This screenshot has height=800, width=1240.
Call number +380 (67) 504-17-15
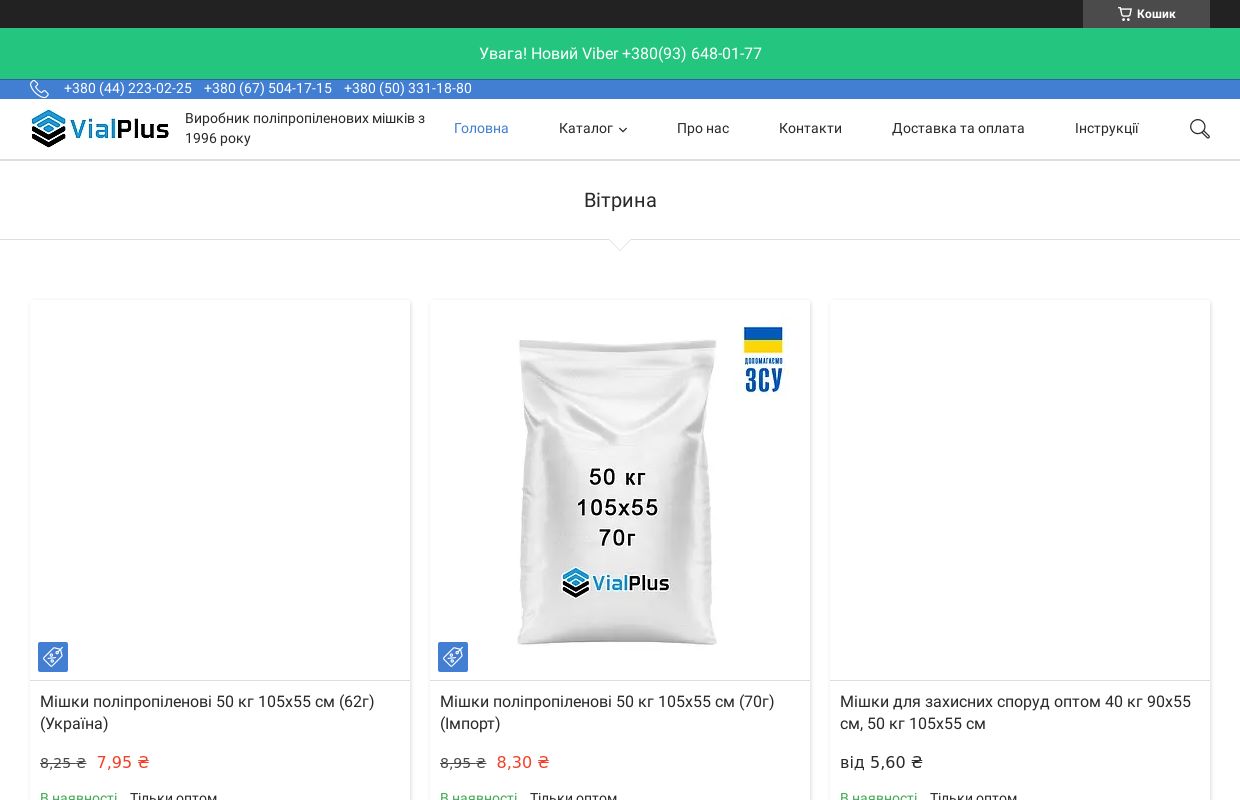point(268,88)
